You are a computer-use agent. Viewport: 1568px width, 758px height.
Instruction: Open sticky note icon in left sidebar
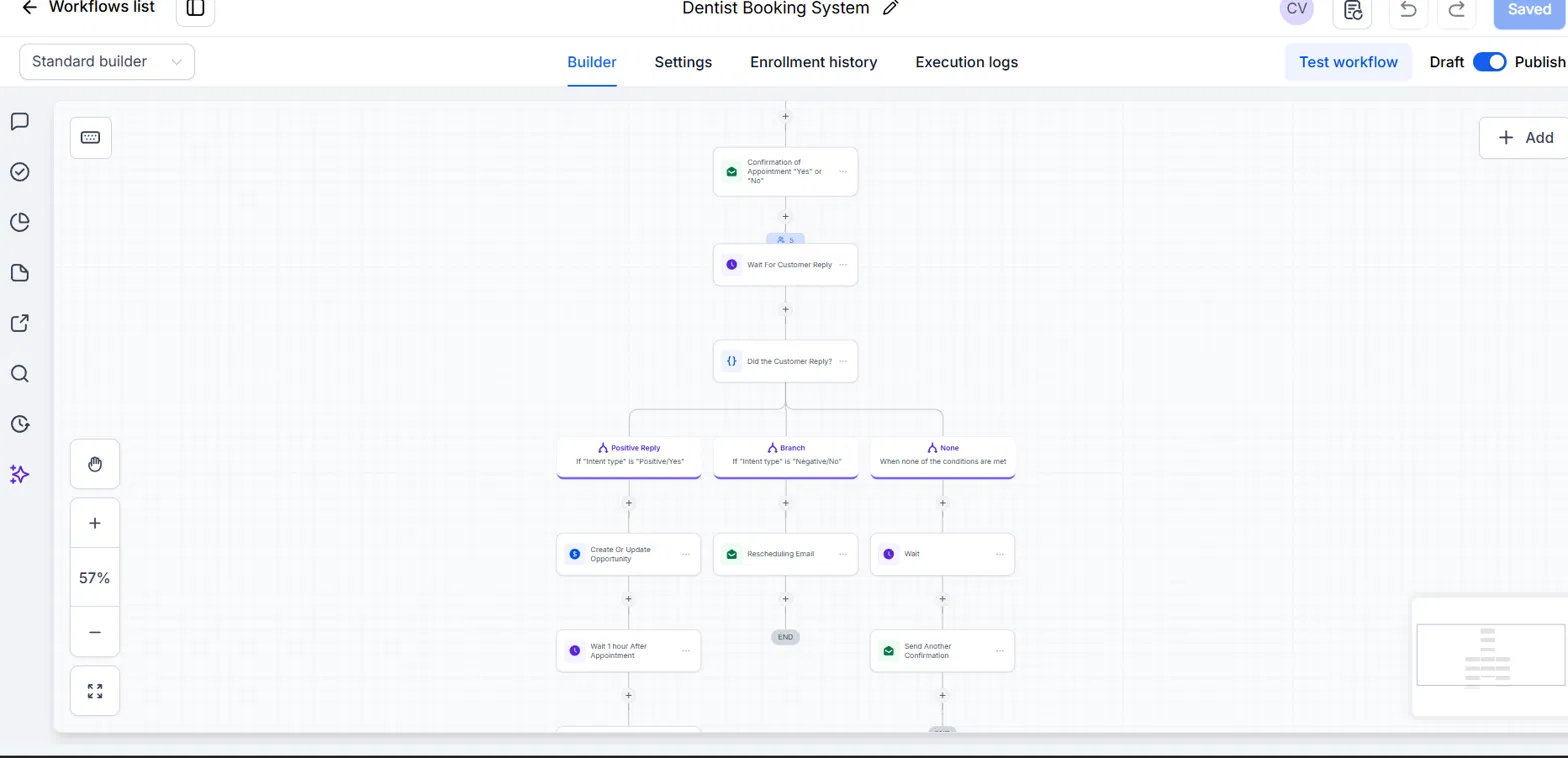click(19, 273)
